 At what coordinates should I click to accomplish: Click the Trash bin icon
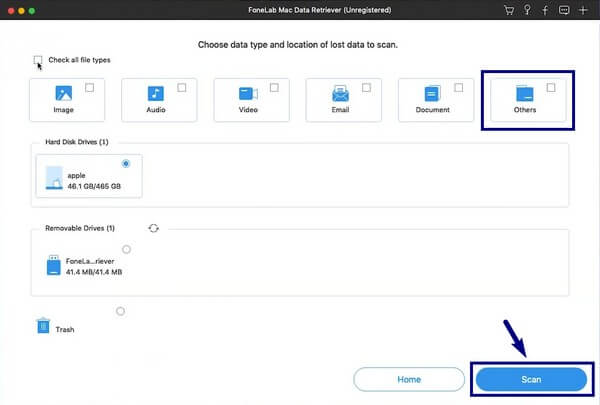pos(43,326)
